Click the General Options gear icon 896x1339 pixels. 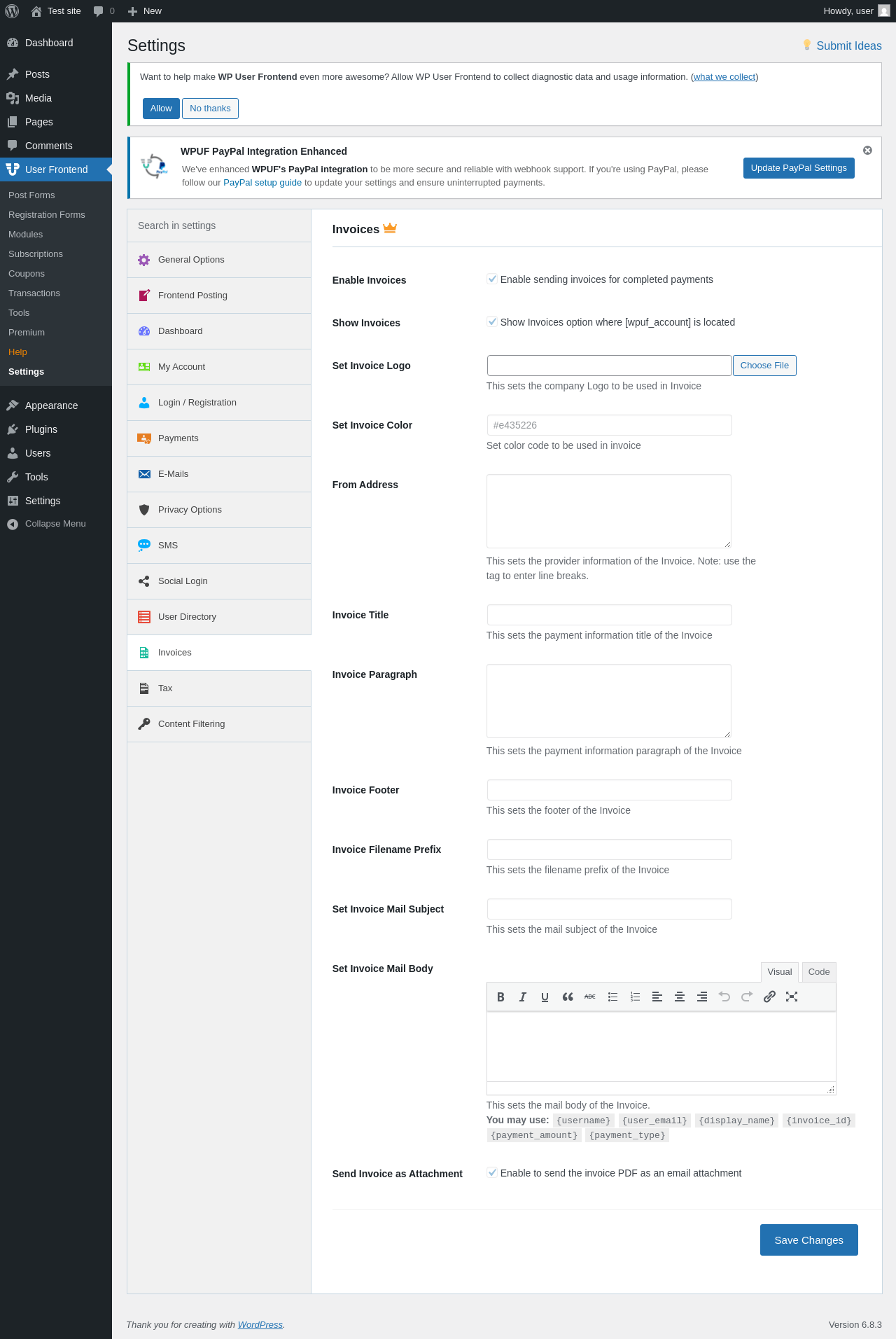[x=144, y=260]
